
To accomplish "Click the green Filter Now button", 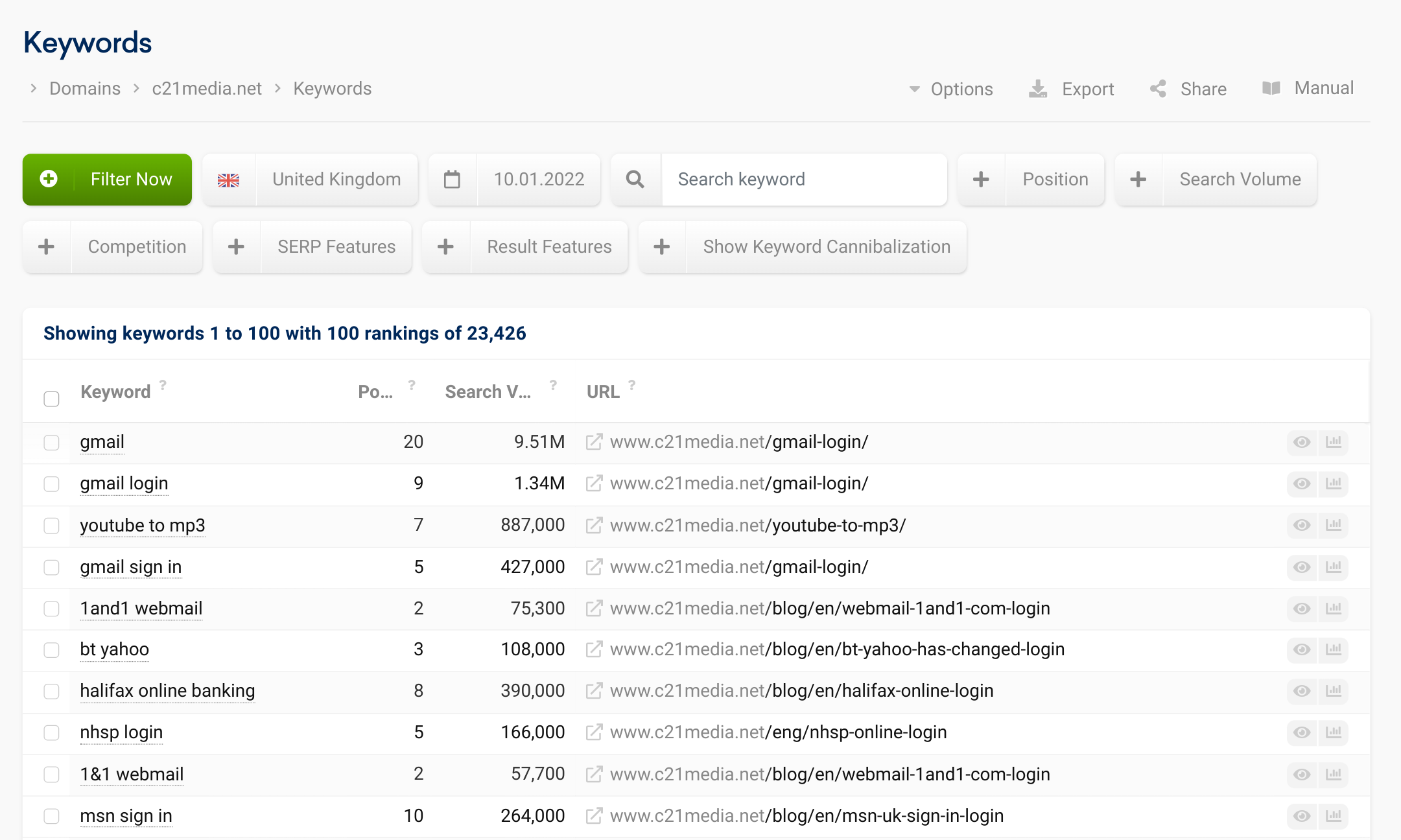I will pyautogui.click(x=107, y=180).
